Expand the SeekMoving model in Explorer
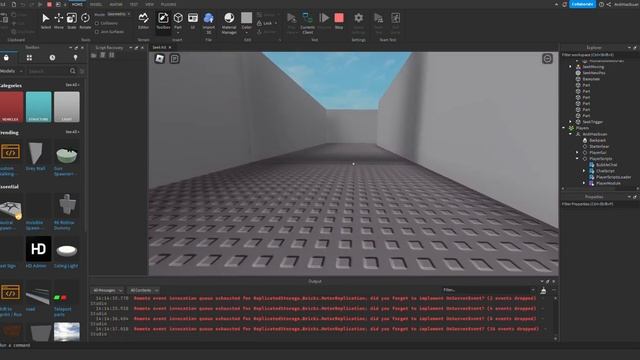The width and height of the screenshot is (640, 360). coord(571,67)
